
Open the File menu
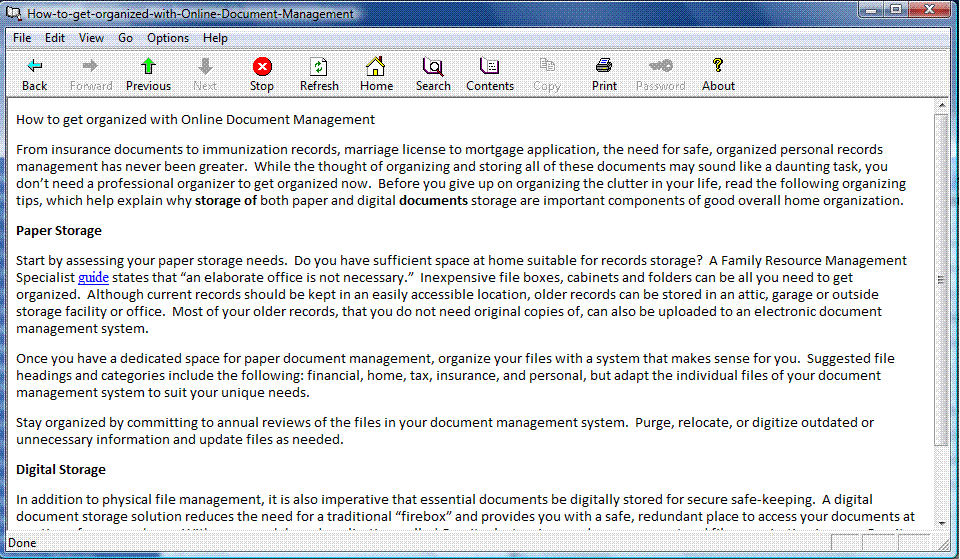(x=22, y=38)
